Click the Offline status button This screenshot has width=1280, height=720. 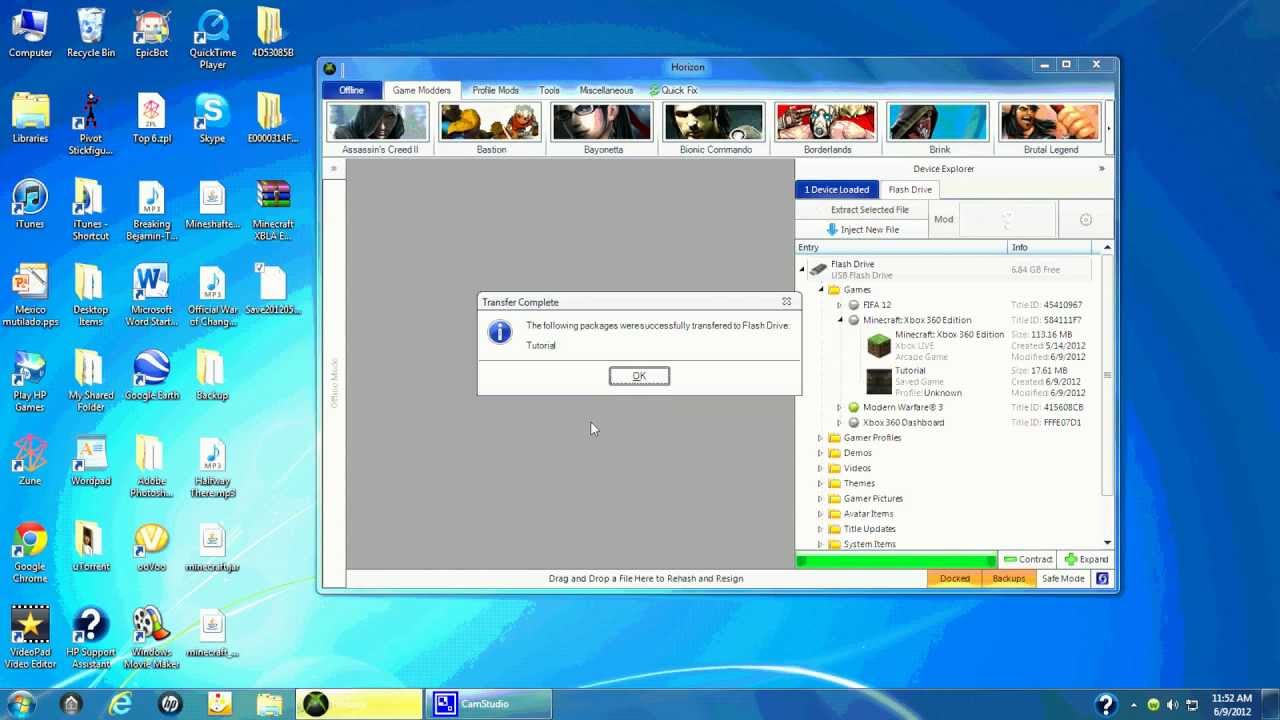[x=351, y=90]
